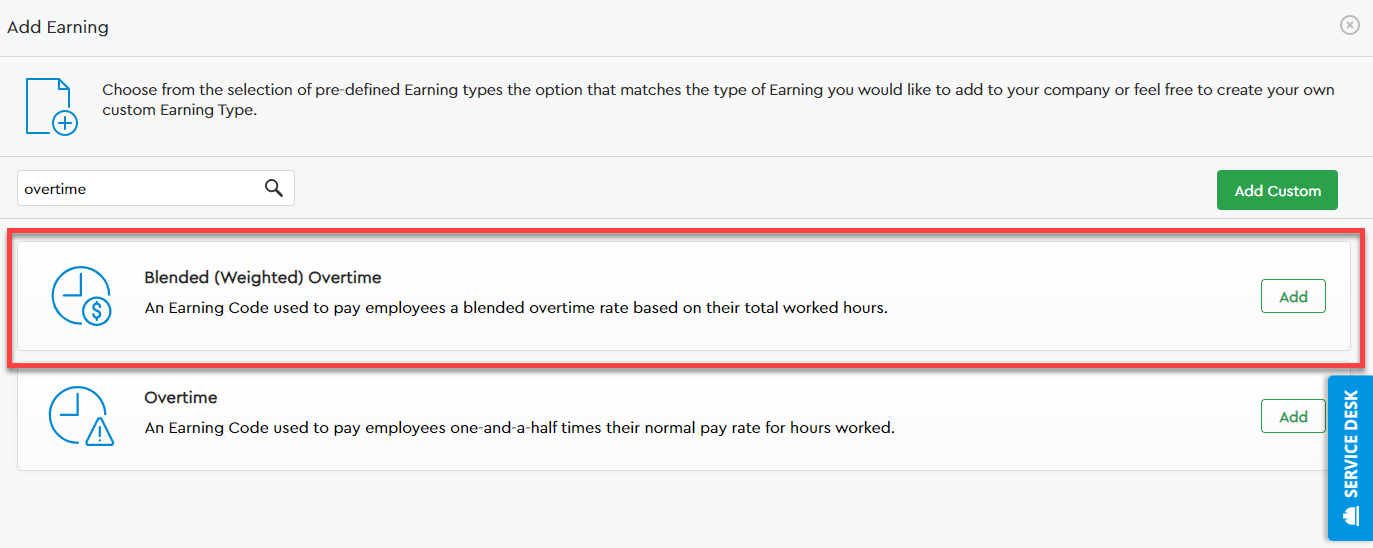This screenshot has height=548, width=1373.
Task: Click the Service Desk bell icon
Action: click(1351, 515)
